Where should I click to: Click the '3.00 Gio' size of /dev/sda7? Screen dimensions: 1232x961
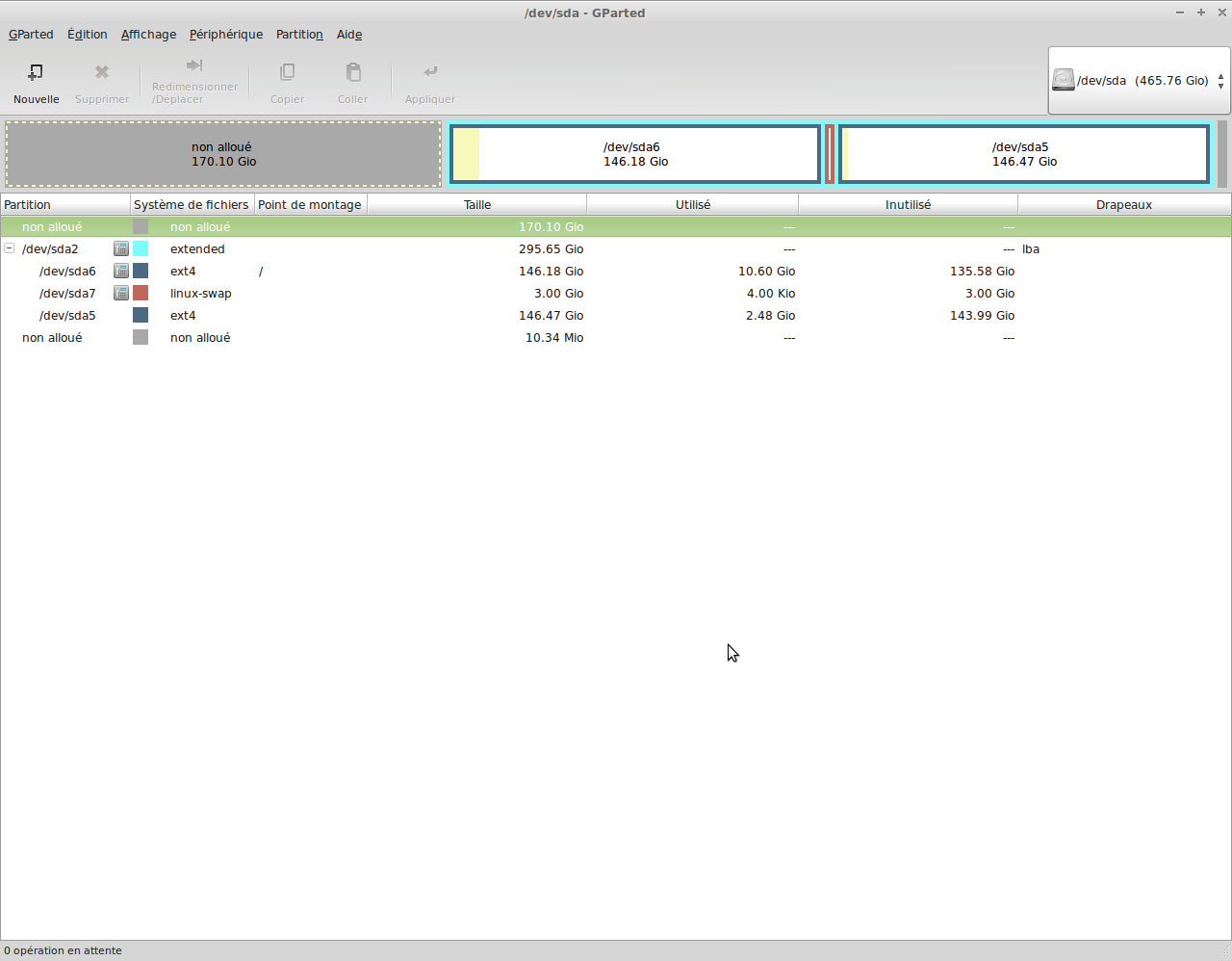click(x=558, y=293)
